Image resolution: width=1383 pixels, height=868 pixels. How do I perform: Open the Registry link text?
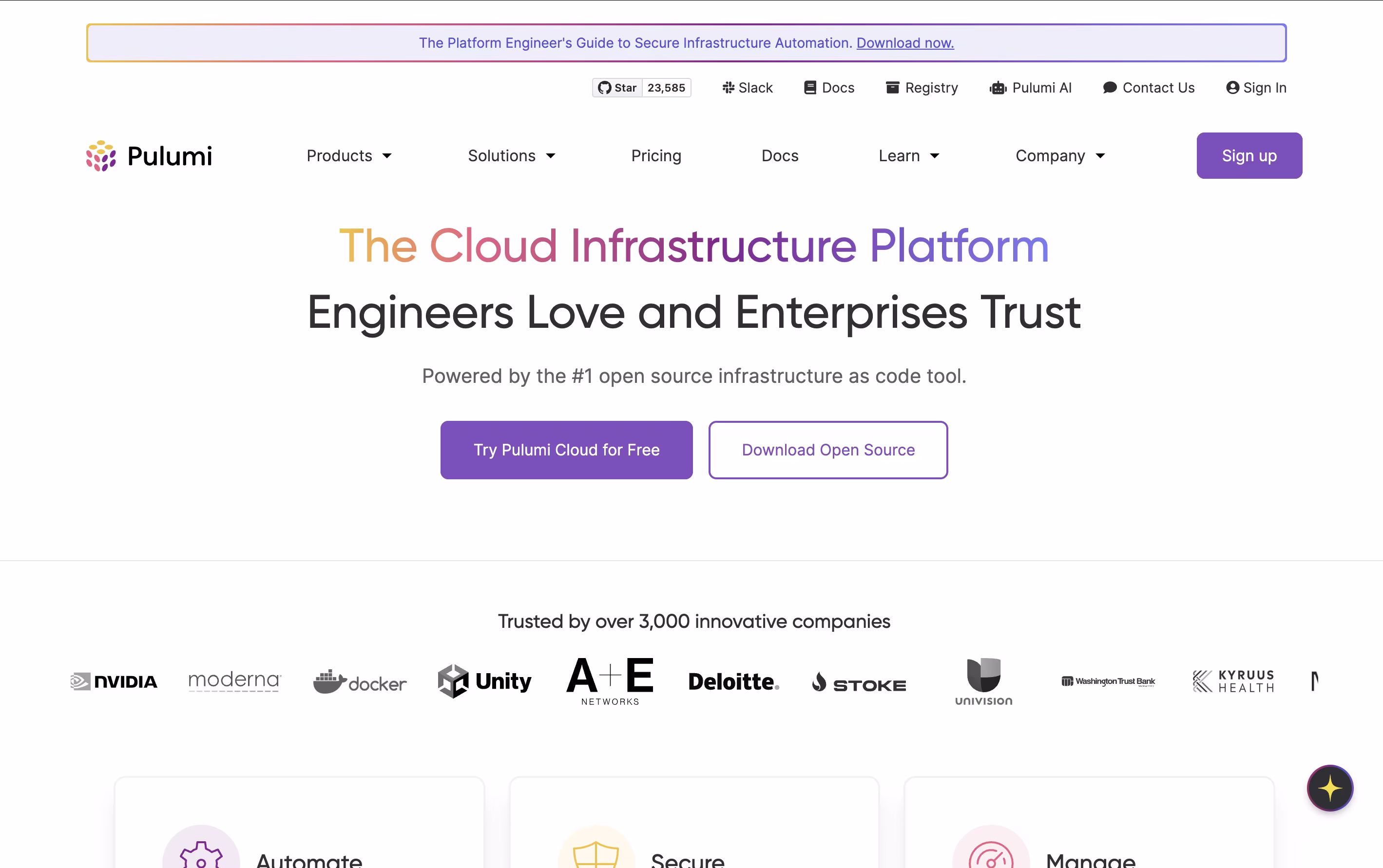[932, 88]
